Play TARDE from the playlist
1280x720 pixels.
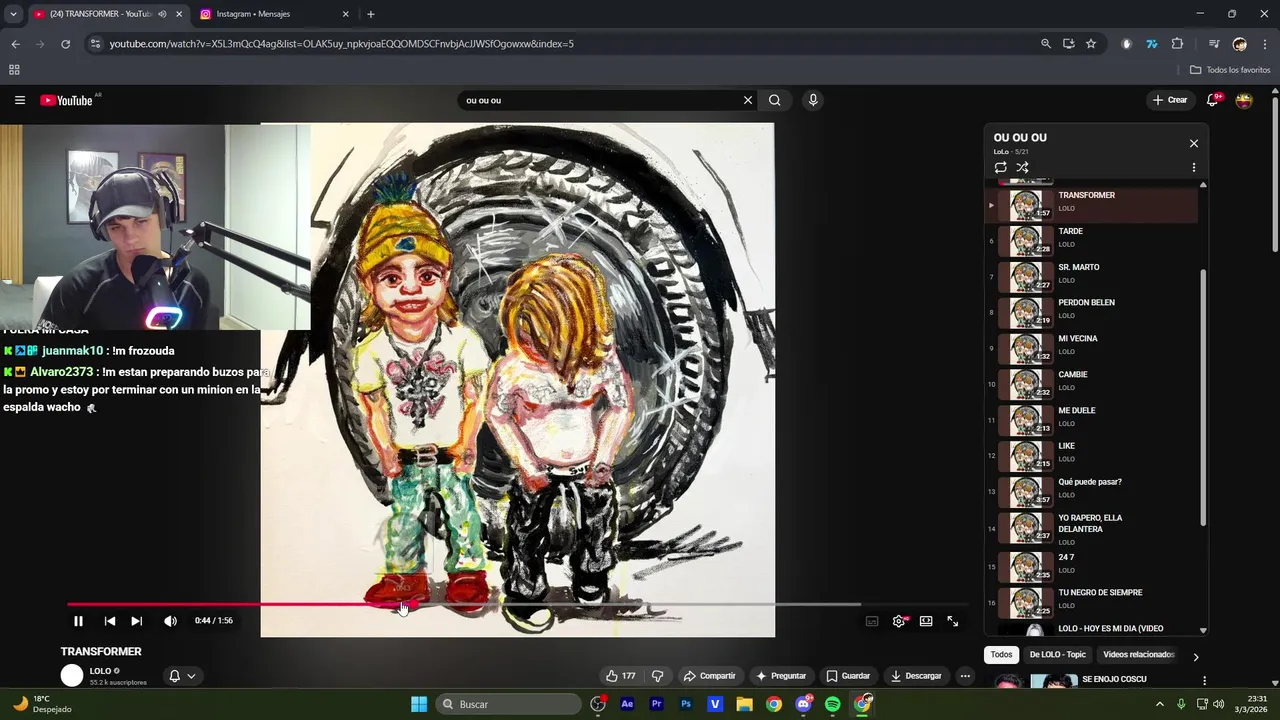(x=1092, y=240)
